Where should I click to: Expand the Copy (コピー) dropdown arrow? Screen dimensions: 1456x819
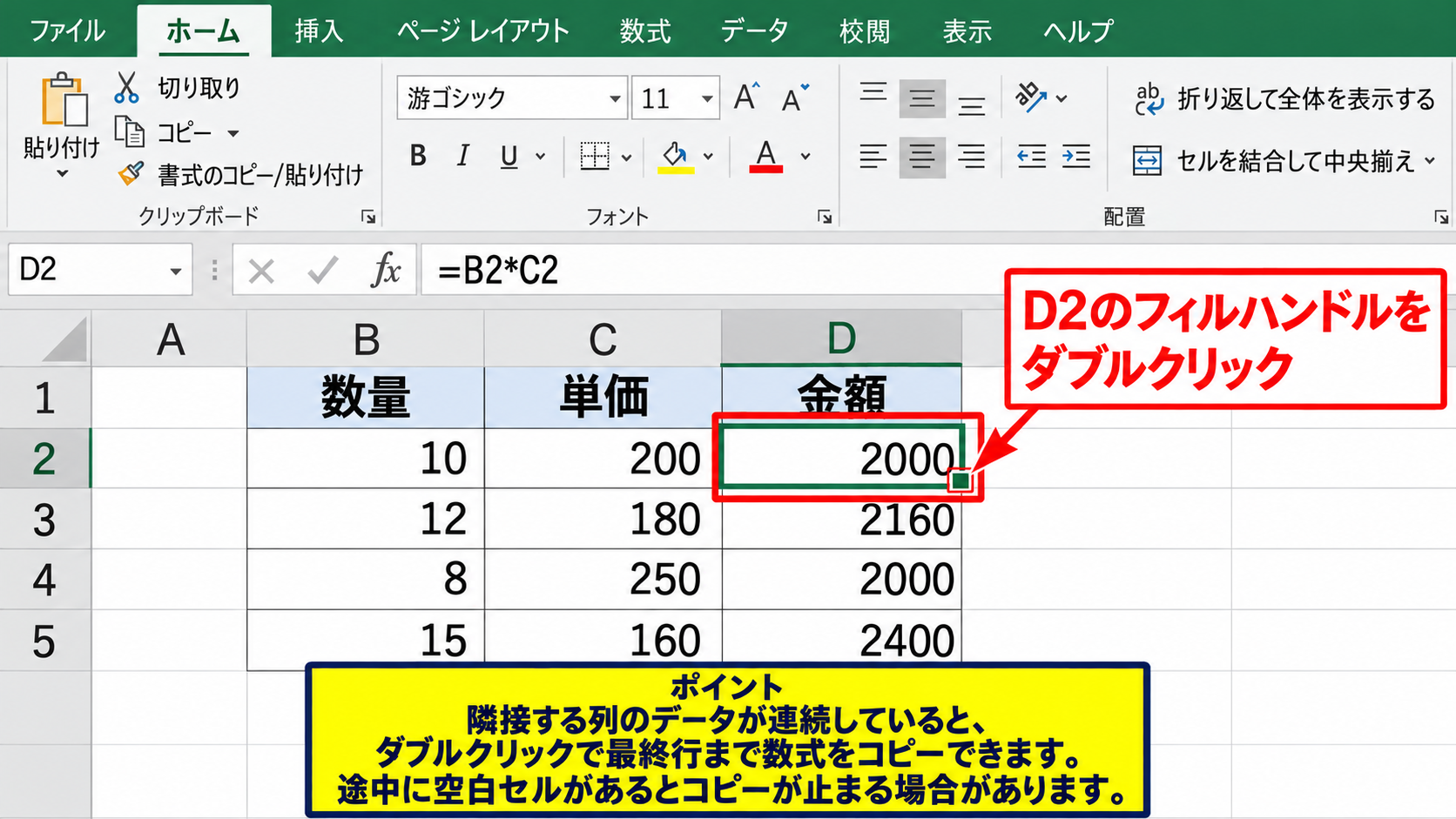pos(233,133)
